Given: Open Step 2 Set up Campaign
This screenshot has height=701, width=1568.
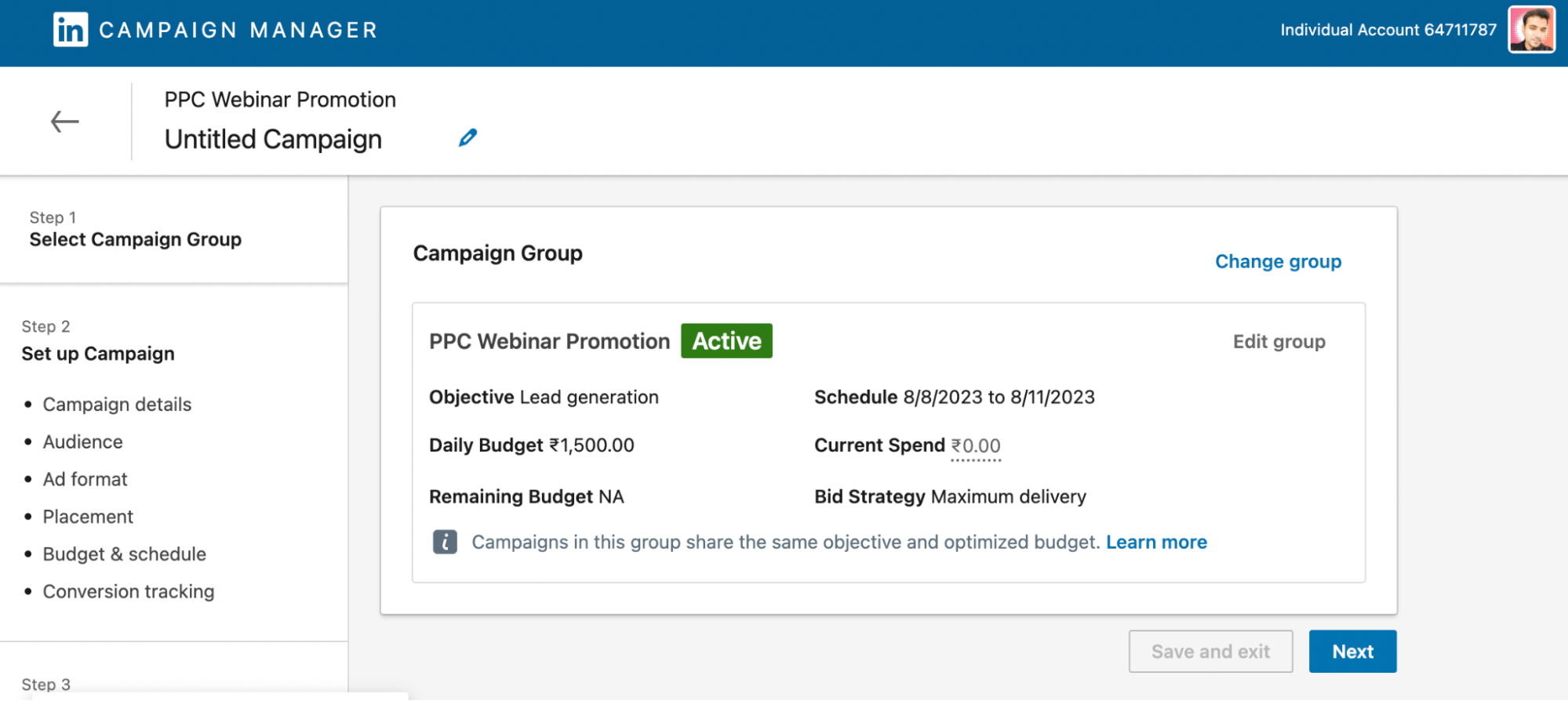Looking at the screenshot, I should [x=98, y=354].
